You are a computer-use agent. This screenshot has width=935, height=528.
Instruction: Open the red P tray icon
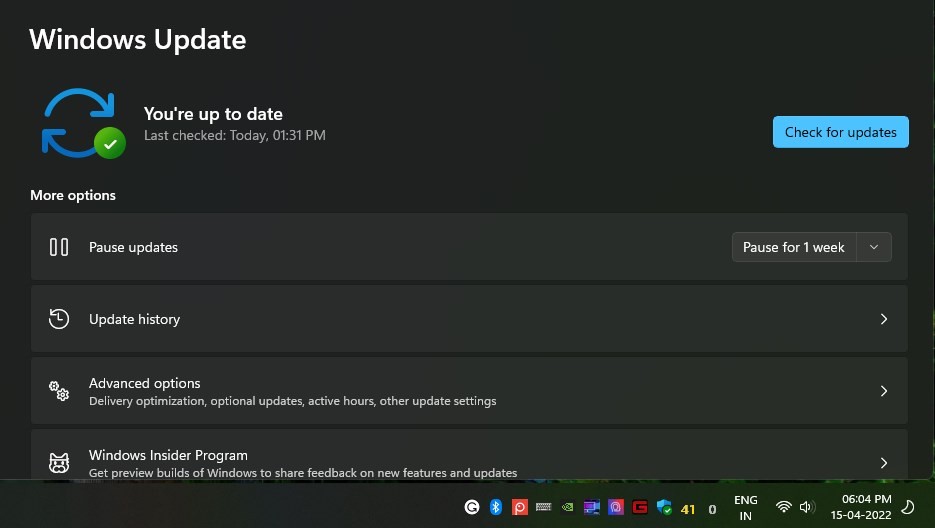(x=519, y=507)
